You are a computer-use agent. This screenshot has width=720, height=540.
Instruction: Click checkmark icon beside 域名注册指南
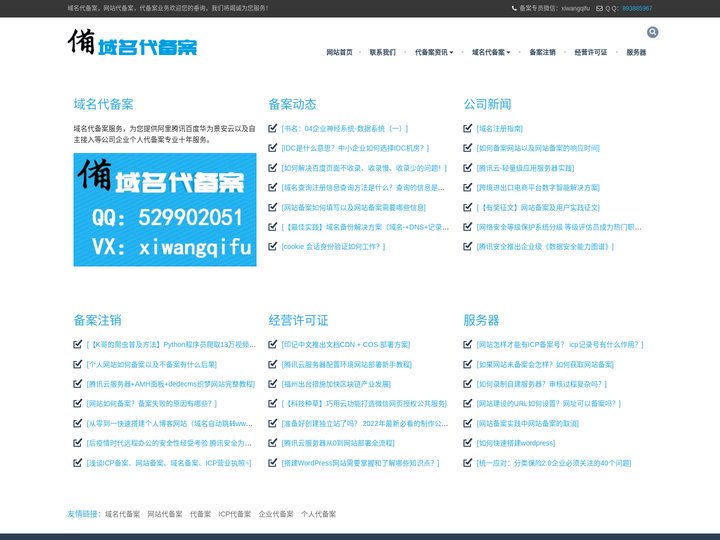467,128
